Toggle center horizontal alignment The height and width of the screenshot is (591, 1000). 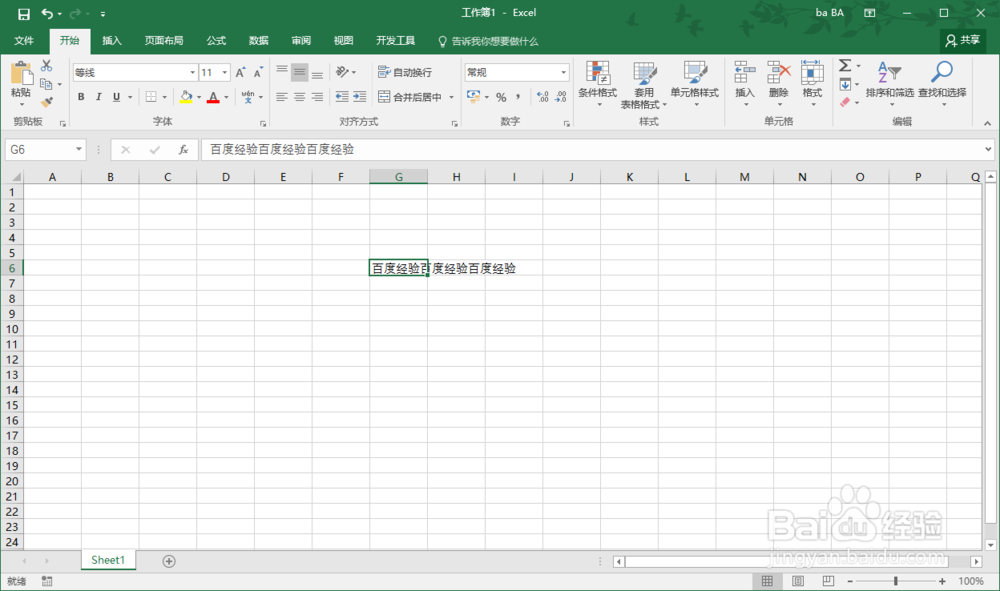coord(299,97)
